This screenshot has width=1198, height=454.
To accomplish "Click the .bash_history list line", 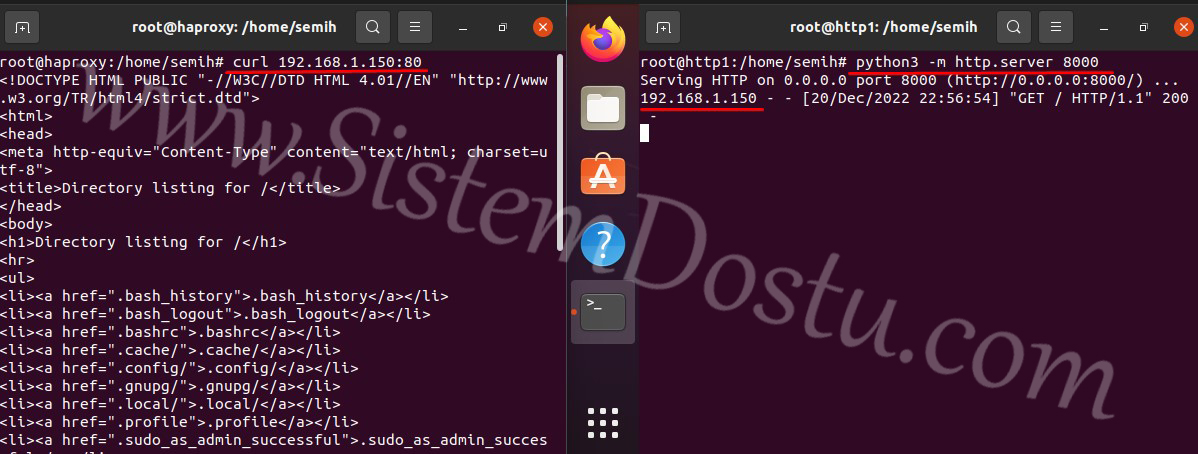I will pyautogui.click(x=225, y=296).
